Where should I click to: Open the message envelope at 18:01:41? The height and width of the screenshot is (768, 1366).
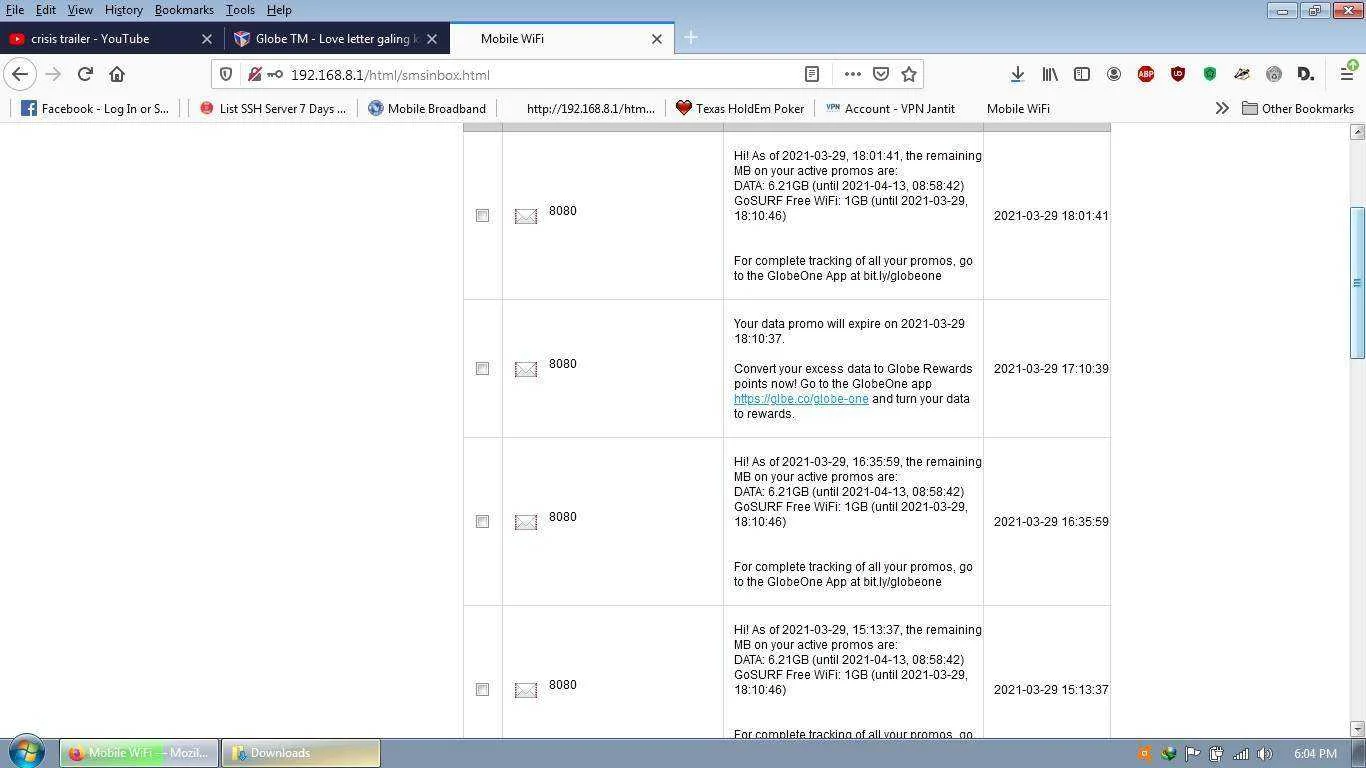(x=526, y=216)
